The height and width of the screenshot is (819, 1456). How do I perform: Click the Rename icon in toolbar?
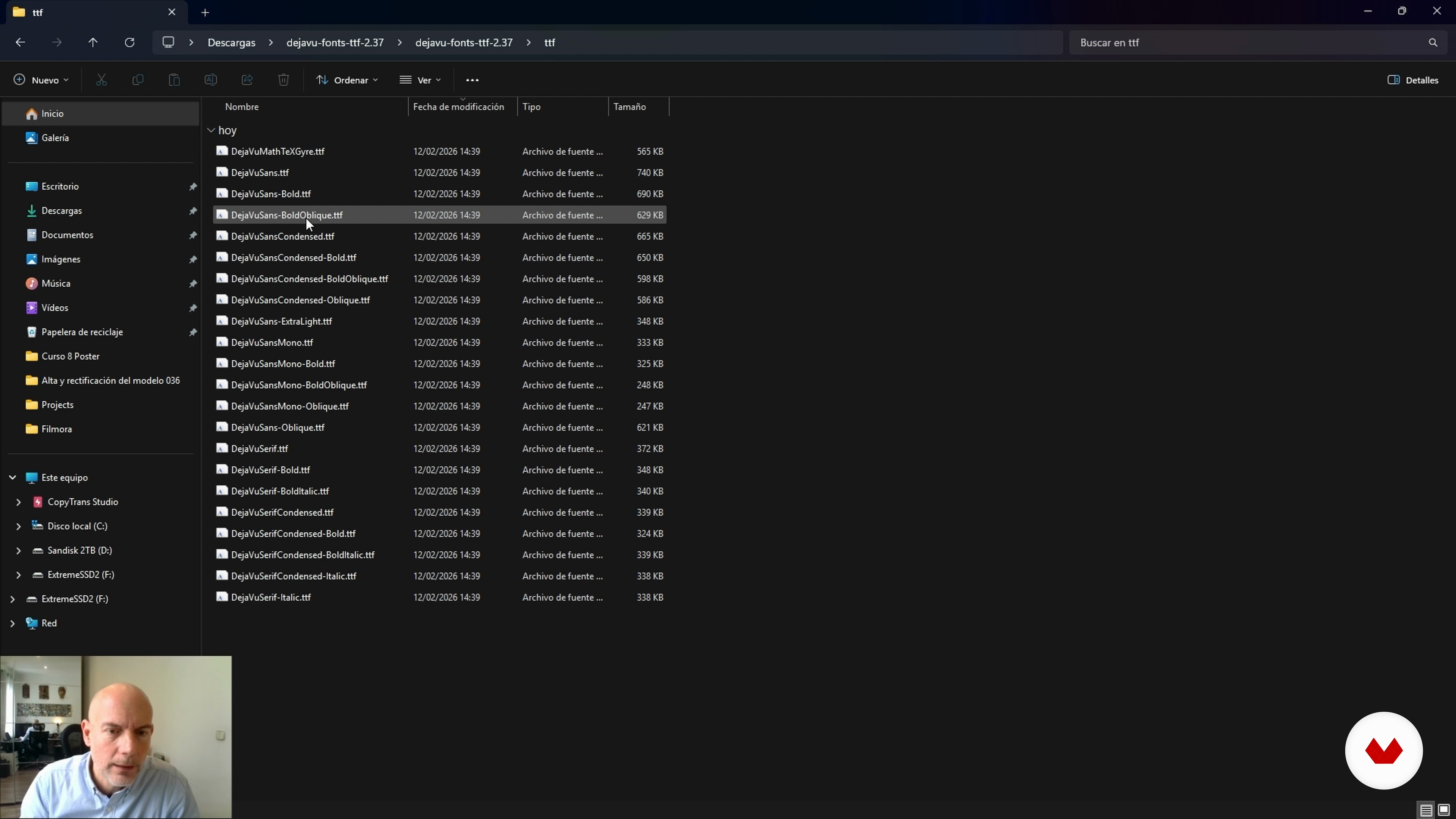point(211,80)
